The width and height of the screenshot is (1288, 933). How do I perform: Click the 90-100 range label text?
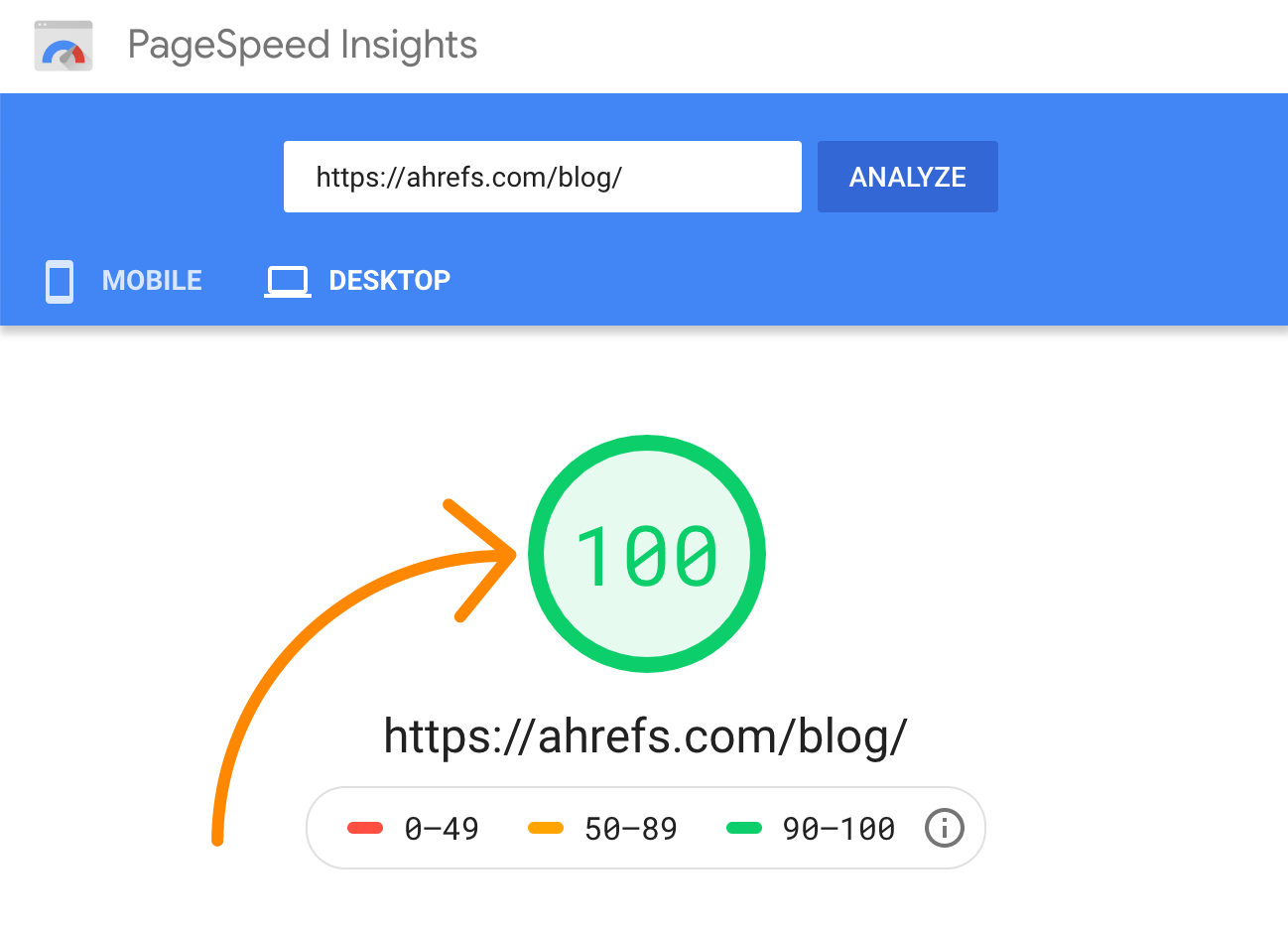coord(838,827)
